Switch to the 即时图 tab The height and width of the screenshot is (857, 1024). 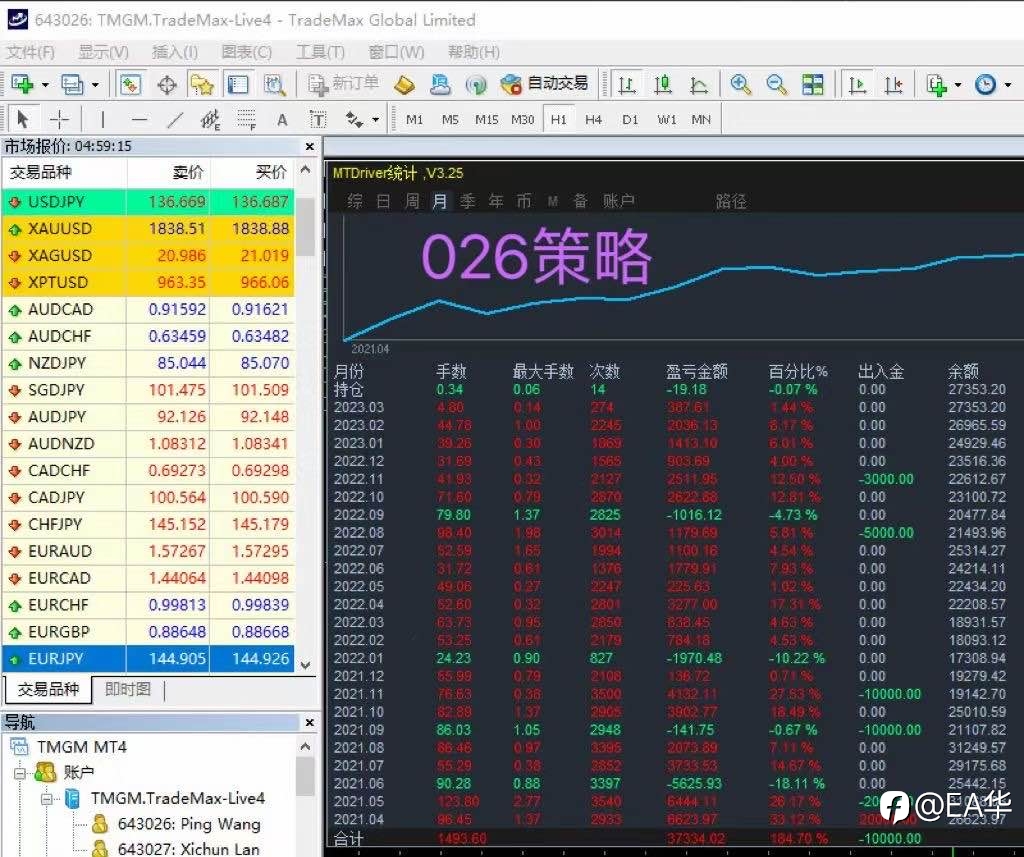pos(127,688)
